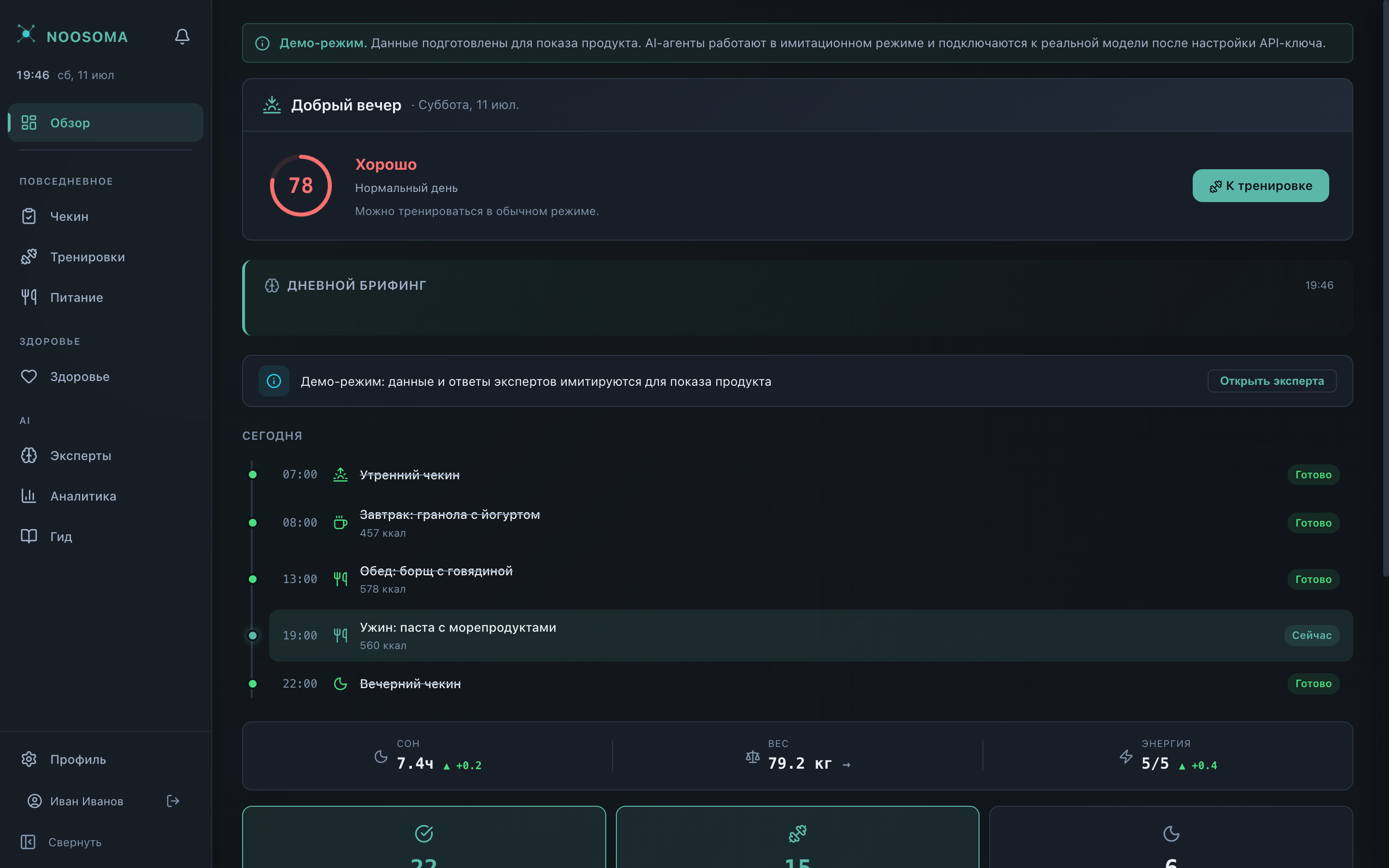This screenshot has height=868, width=1389.
Task: Click the Энергия 5/5 metric
Action: 1168,756
